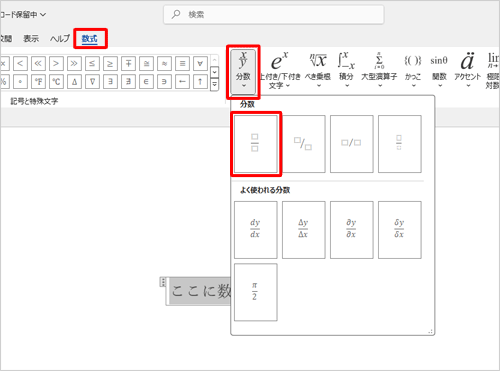Insert the up arrow symbol

(200, 82)
